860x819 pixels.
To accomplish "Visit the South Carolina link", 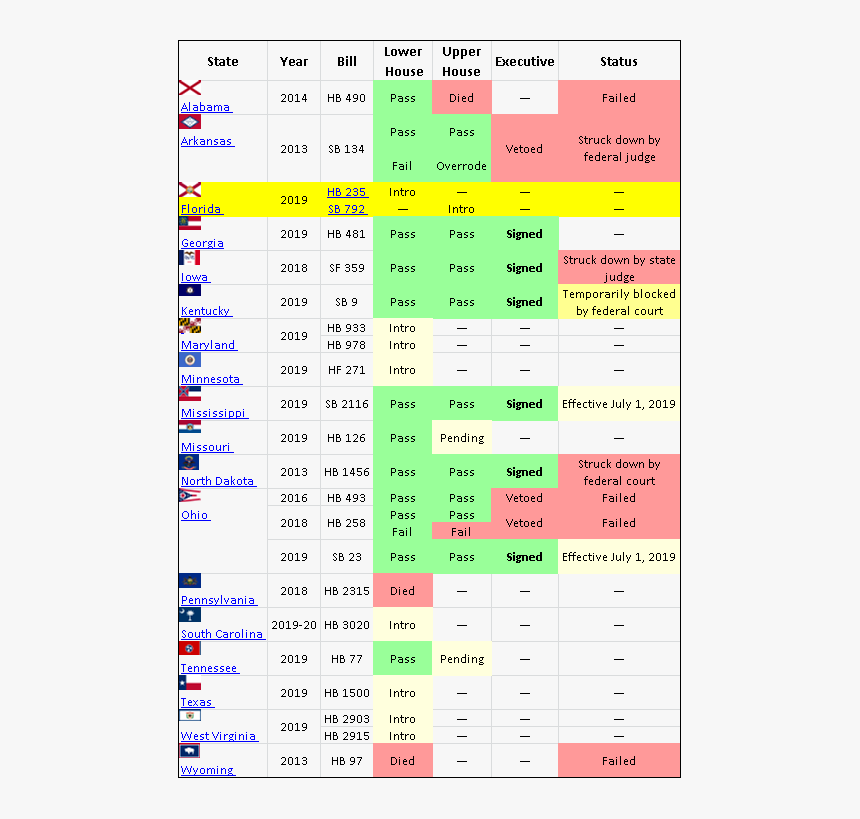I will [x=223, y=634].
